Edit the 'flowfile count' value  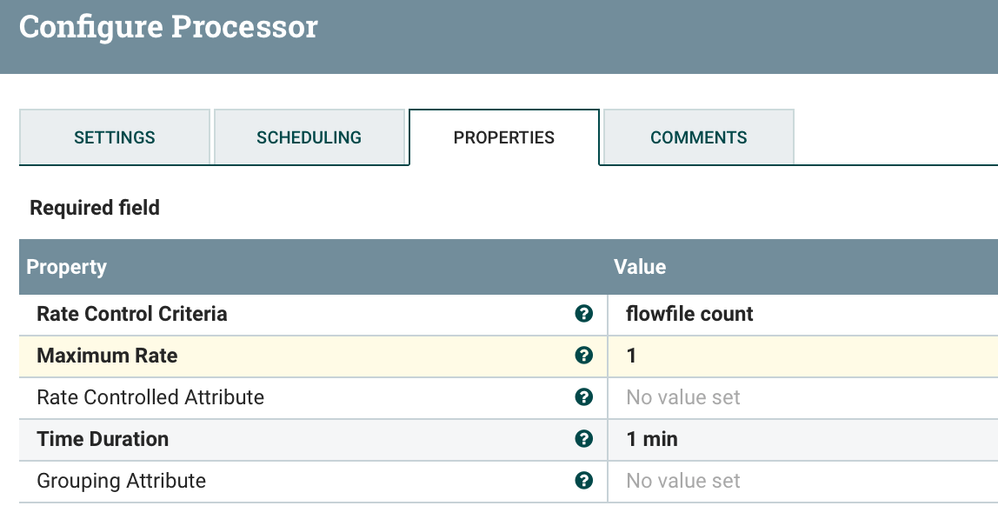[x=690, y=314]
